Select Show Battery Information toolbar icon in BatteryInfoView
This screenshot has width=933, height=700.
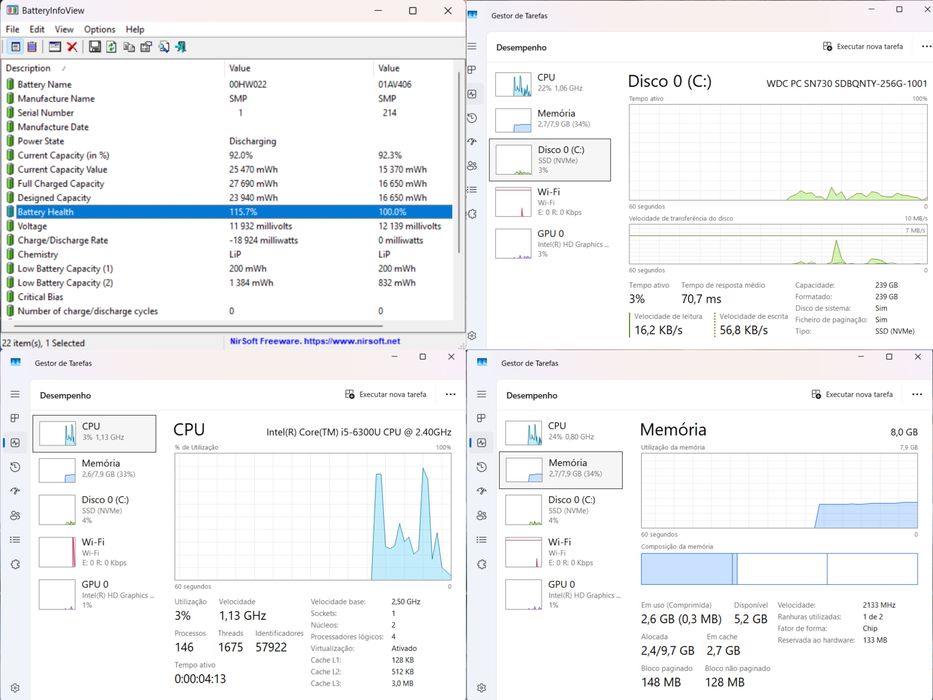[16, 46]
